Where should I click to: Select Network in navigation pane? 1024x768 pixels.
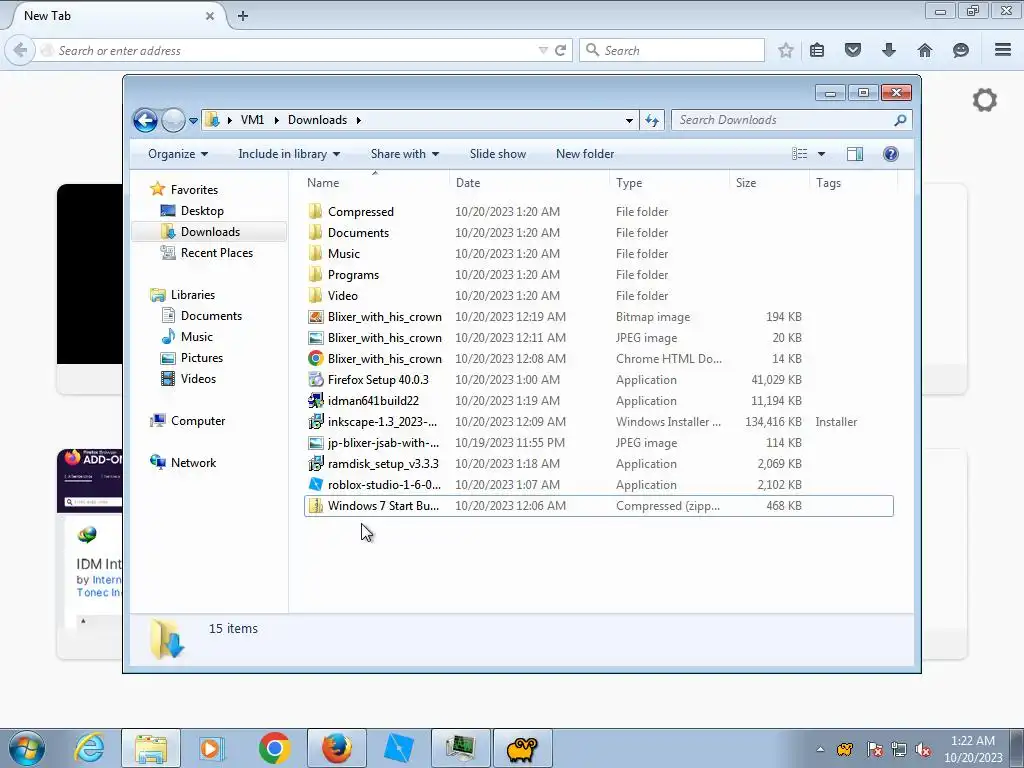(193, 463)
